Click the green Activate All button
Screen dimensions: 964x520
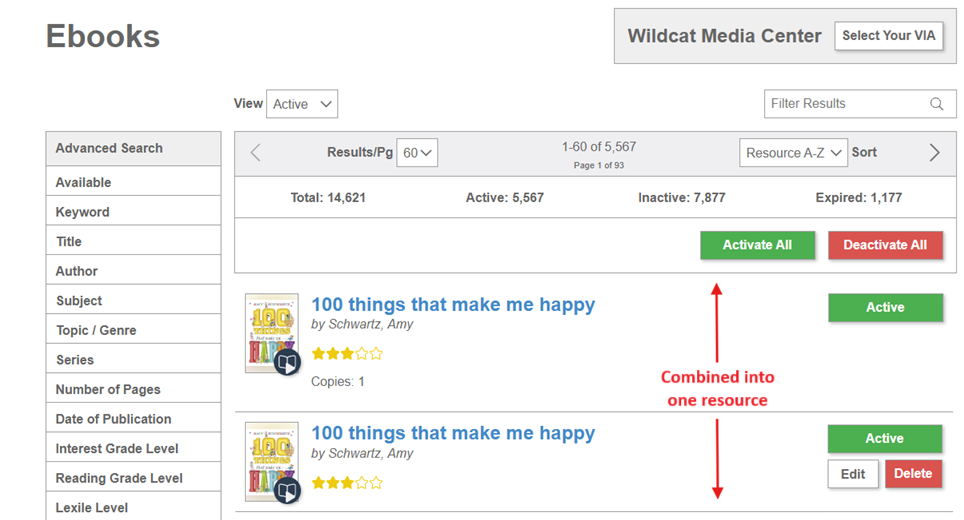pyautogui.click(x=757, y=245)
